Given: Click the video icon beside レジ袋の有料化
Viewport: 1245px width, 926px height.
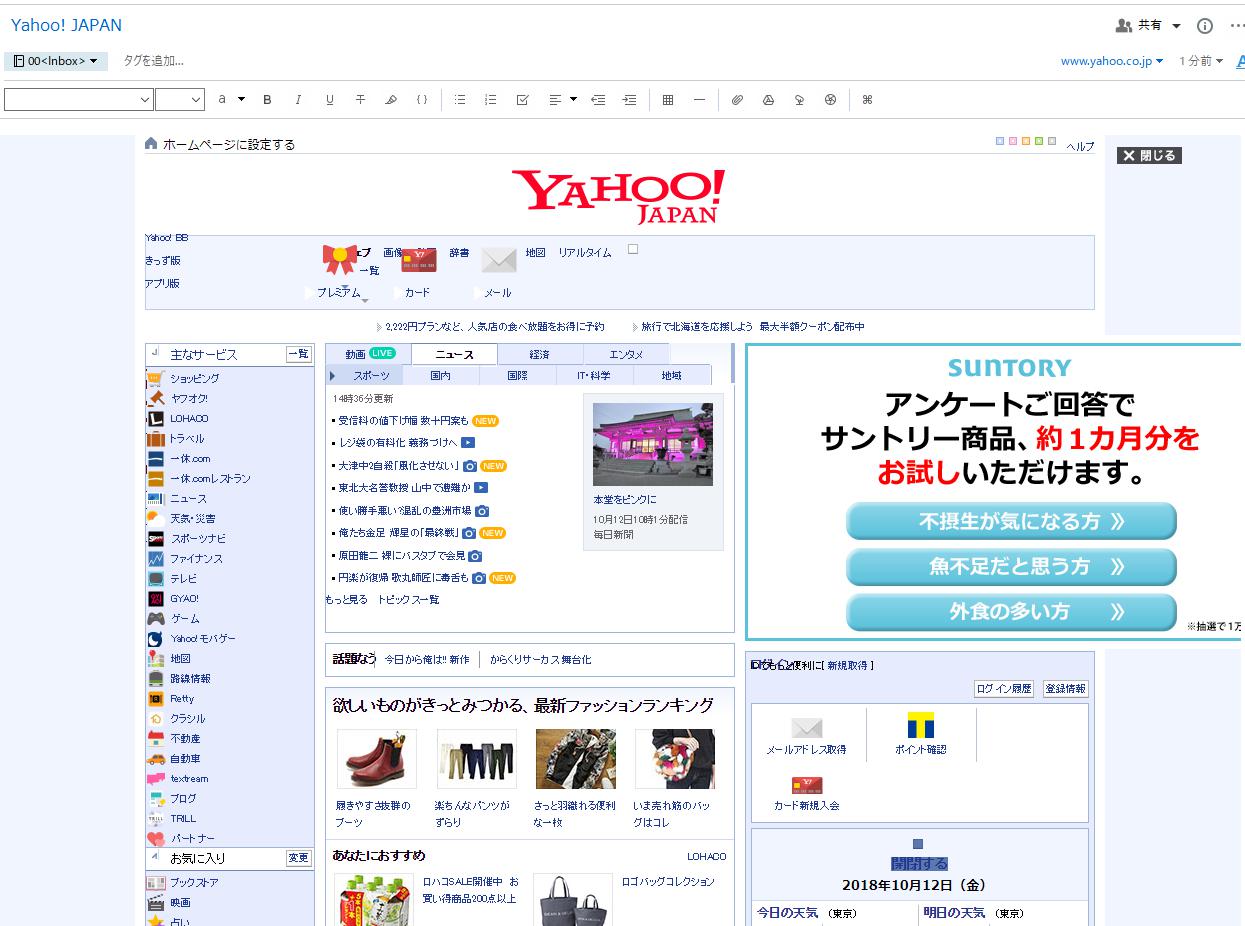Looking at the screenshot, I should (x=468, y=443).
